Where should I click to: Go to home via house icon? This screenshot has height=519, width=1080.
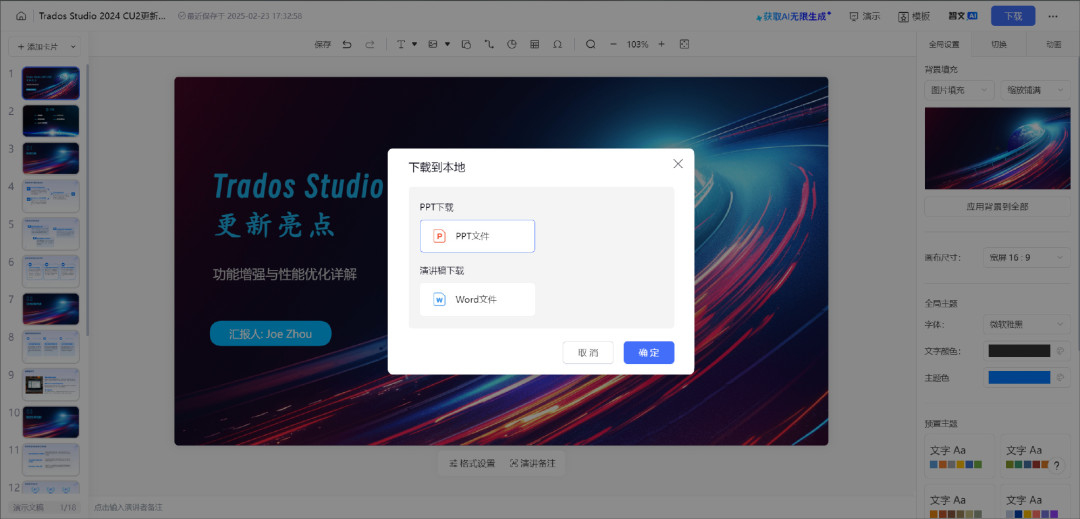(x=21, y=16)
